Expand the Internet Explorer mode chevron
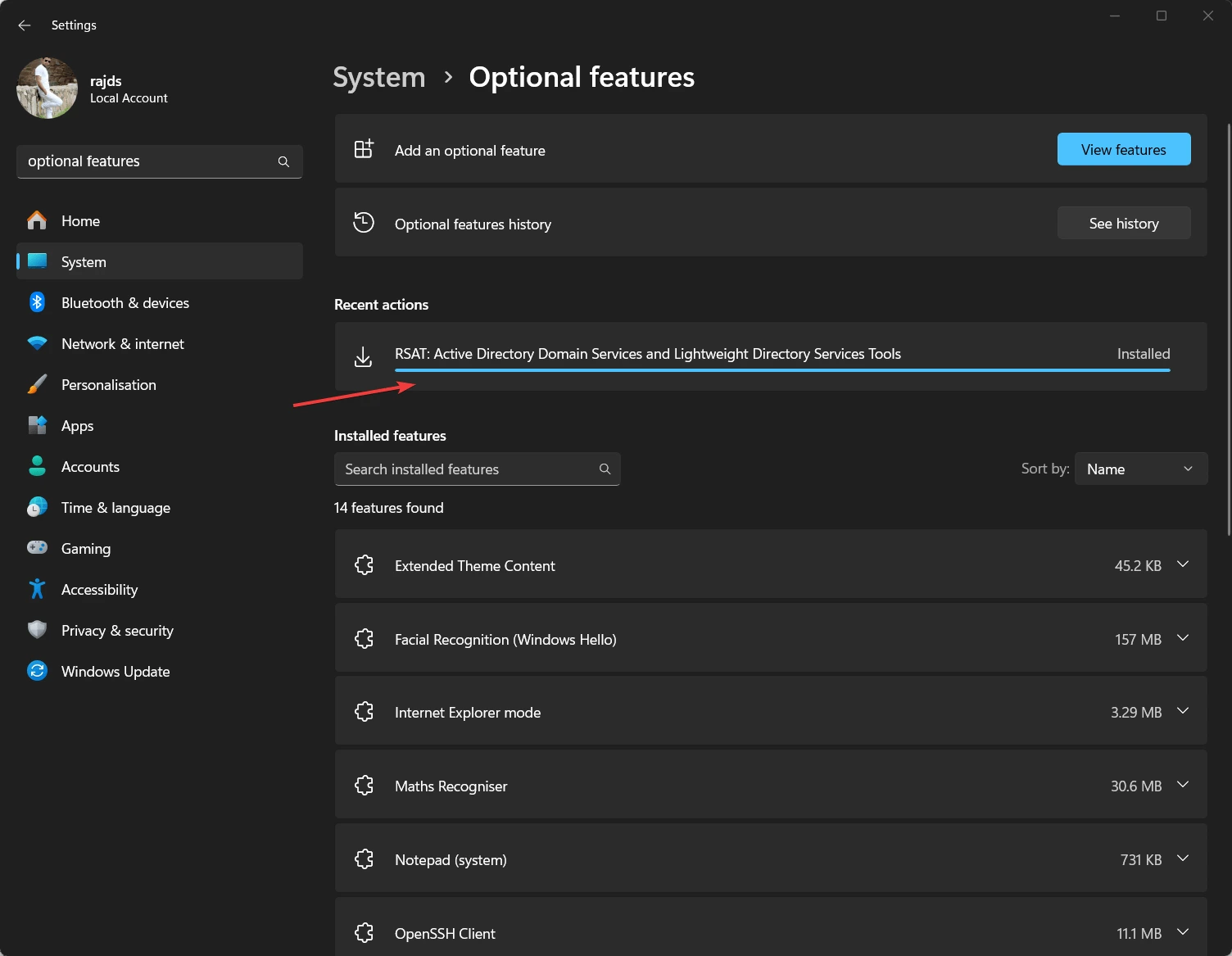Image resolution: width=1232 pixels, height=956 pixels. (x=1183, y=711)
